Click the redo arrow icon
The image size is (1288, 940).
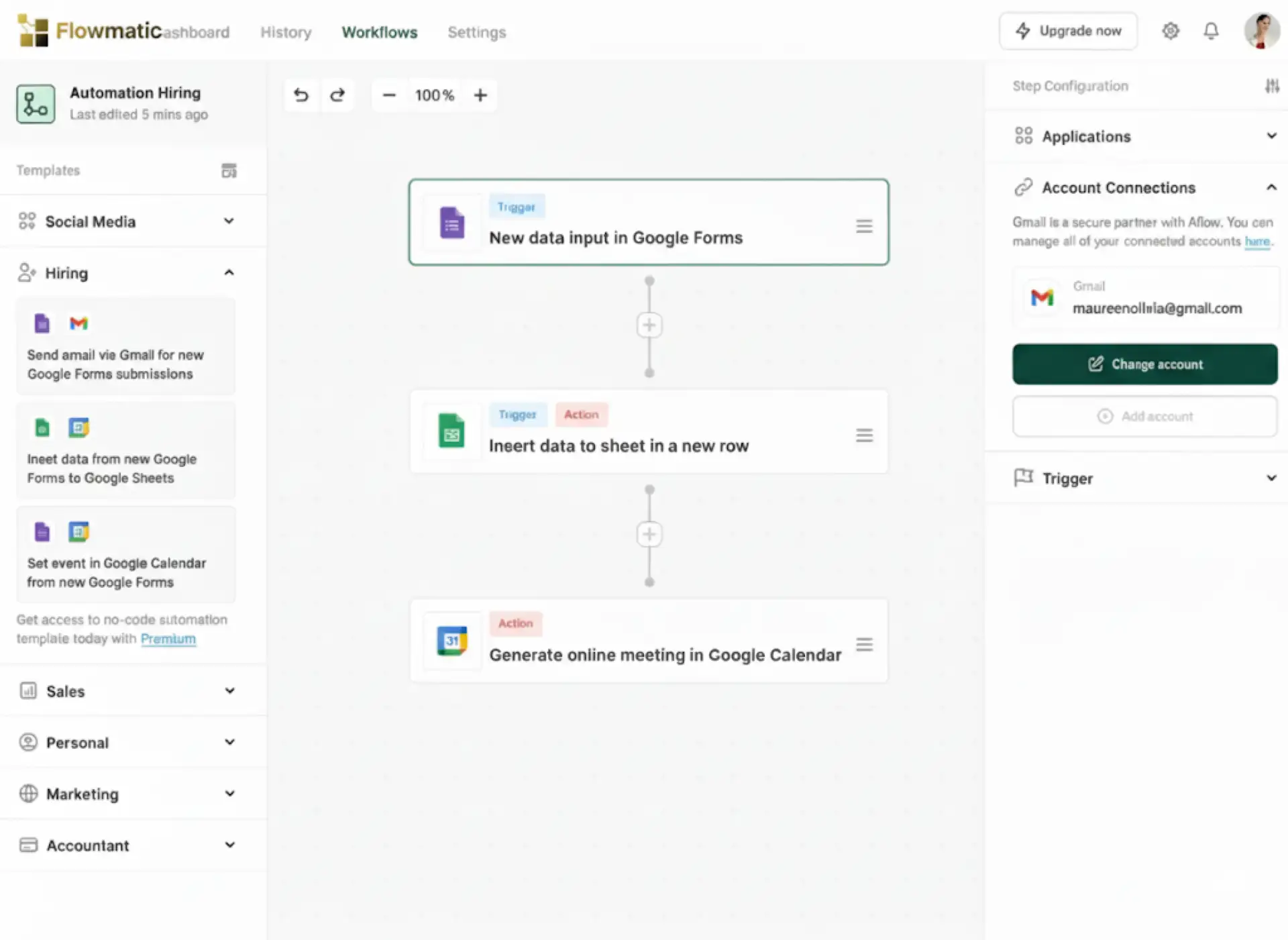[x=337, y=95]
